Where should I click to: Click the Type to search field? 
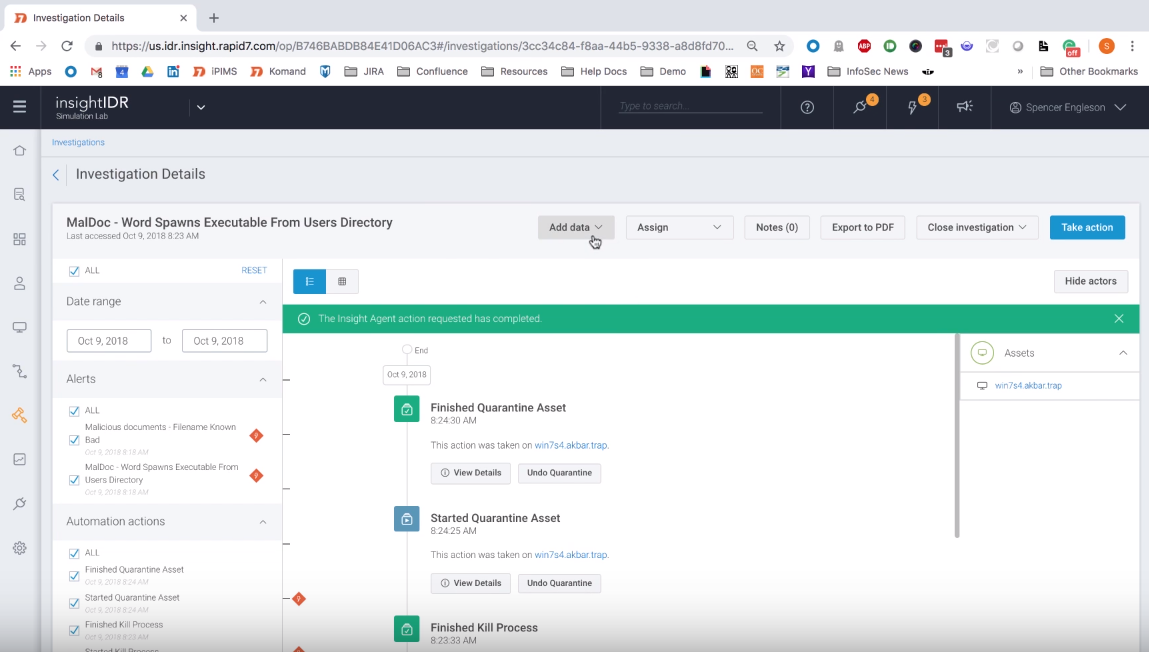tap(690, 106)
